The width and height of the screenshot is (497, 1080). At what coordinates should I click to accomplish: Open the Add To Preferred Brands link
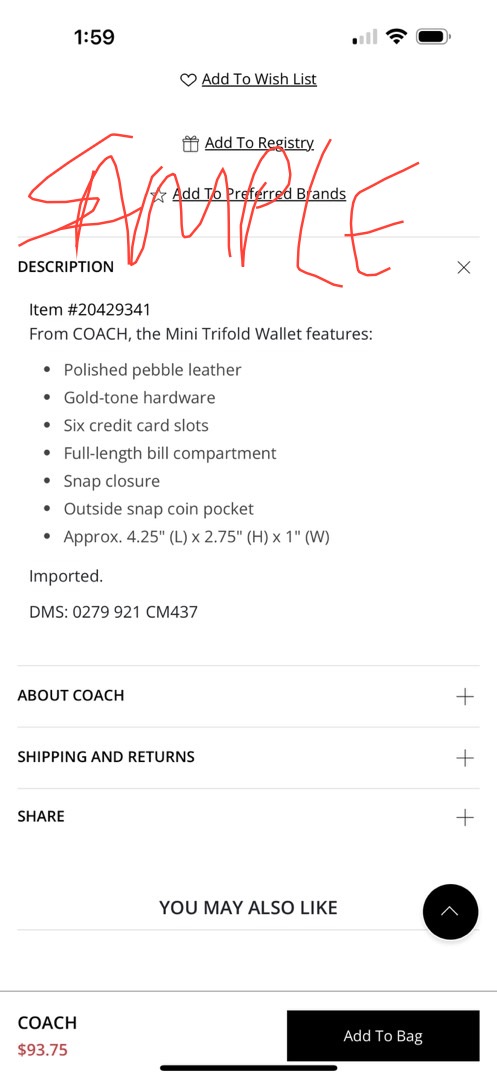click(259, 194)
